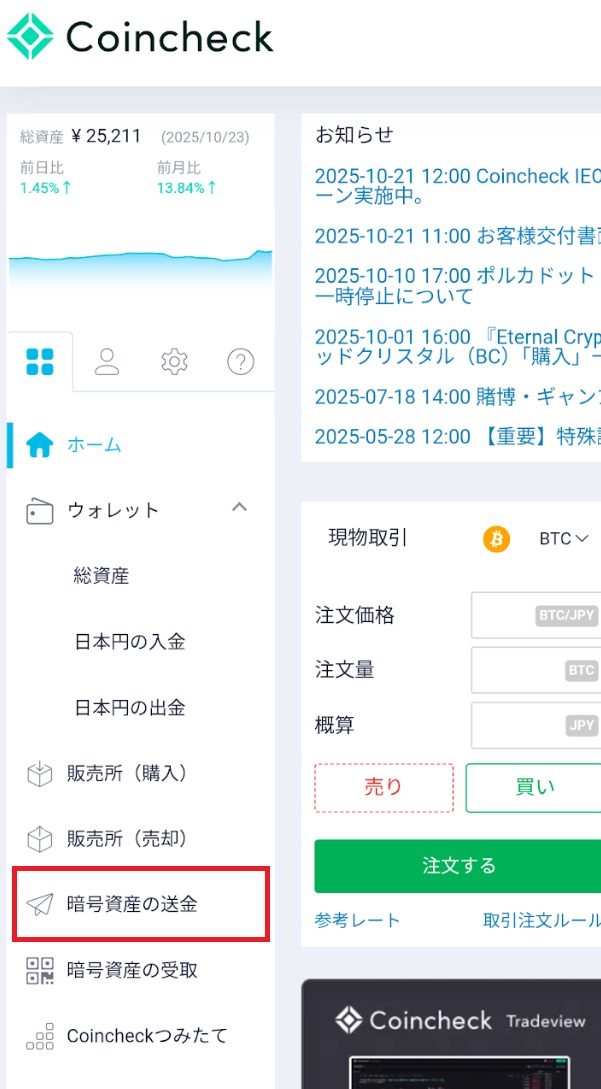Open Coincheckつみたて menu label
This screenshot has height=1089, width=601.
(147, 1036)
